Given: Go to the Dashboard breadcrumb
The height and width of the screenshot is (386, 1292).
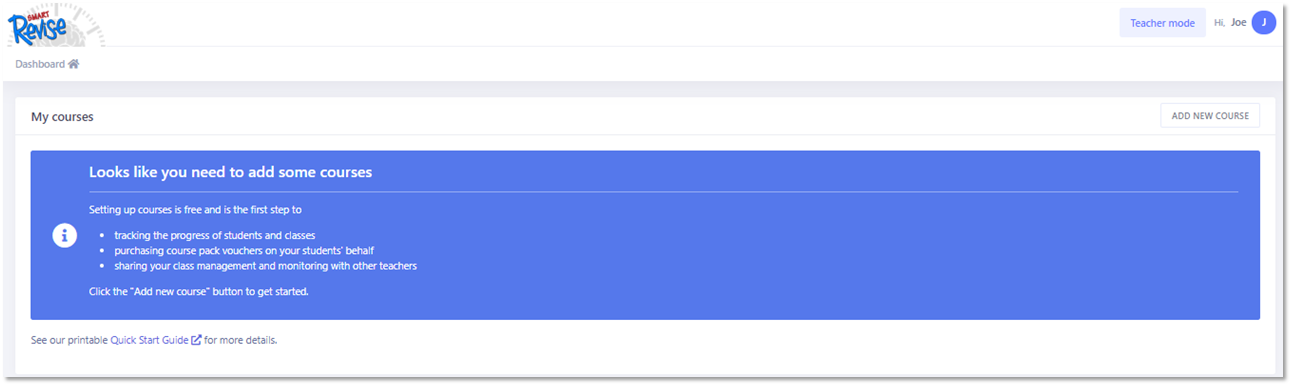Looking at the screenshot, I should tap(40, 64).
